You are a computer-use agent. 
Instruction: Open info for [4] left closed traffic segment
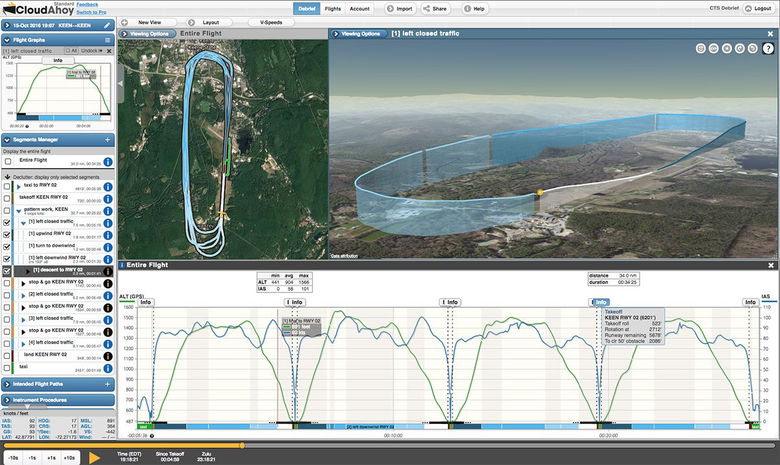click(107, 344)
